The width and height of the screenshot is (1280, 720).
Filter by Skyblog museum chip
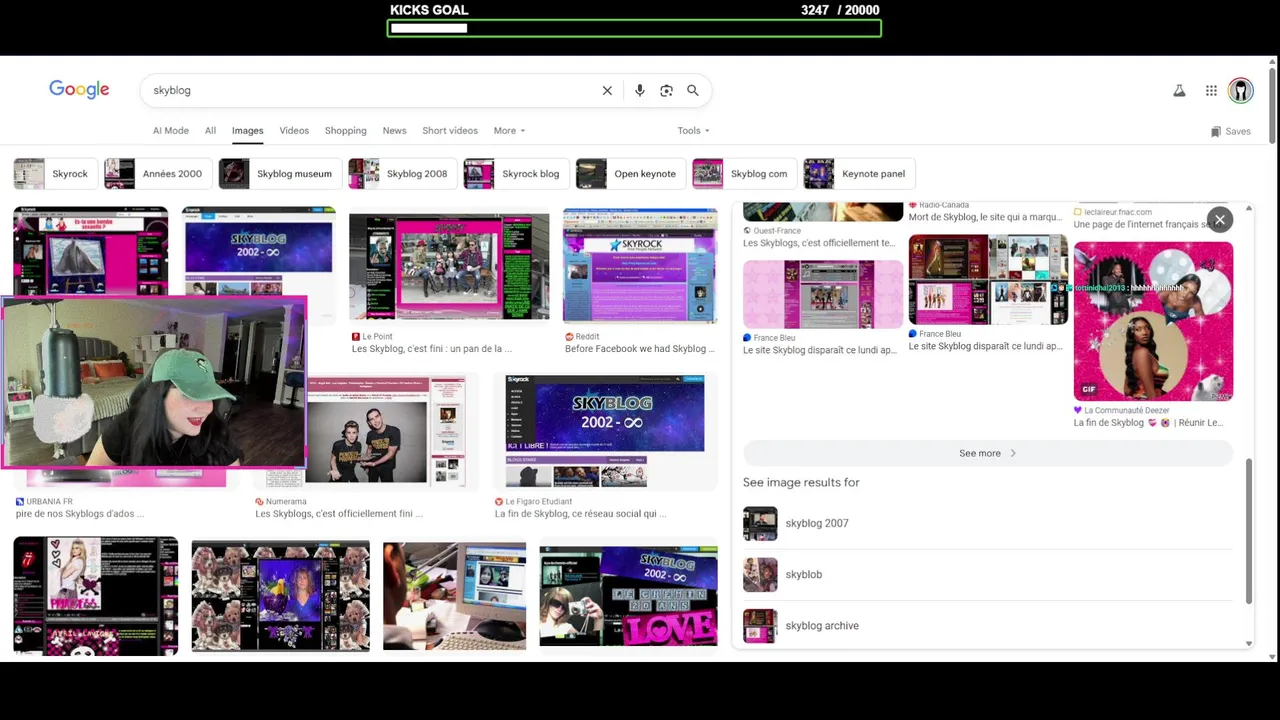coord(280,174)
